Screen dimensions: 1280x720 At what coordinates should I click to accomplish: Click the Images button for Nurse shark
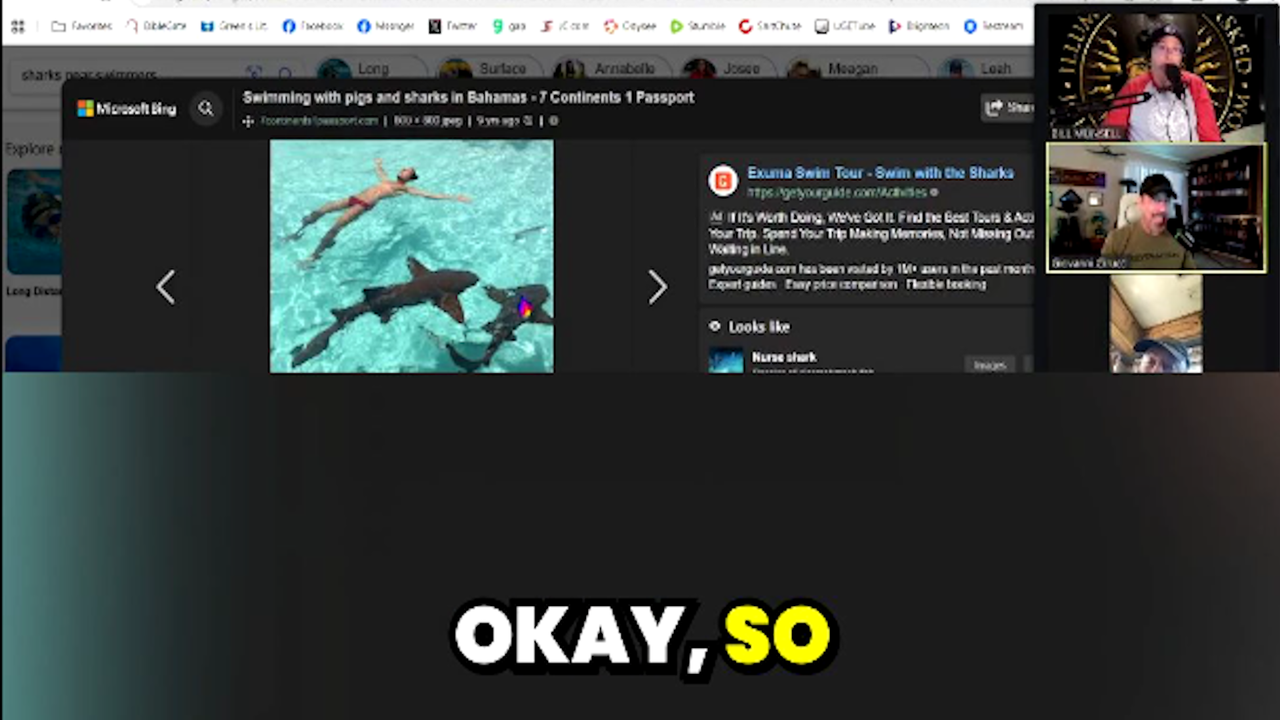pyautogui.click(x=989, y=365)
